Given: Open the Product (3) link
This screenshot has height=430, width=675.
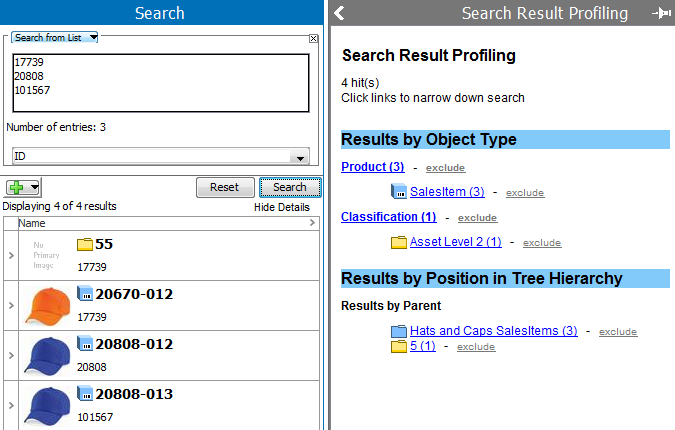Looking at the screenshot, I should [372, 167].
